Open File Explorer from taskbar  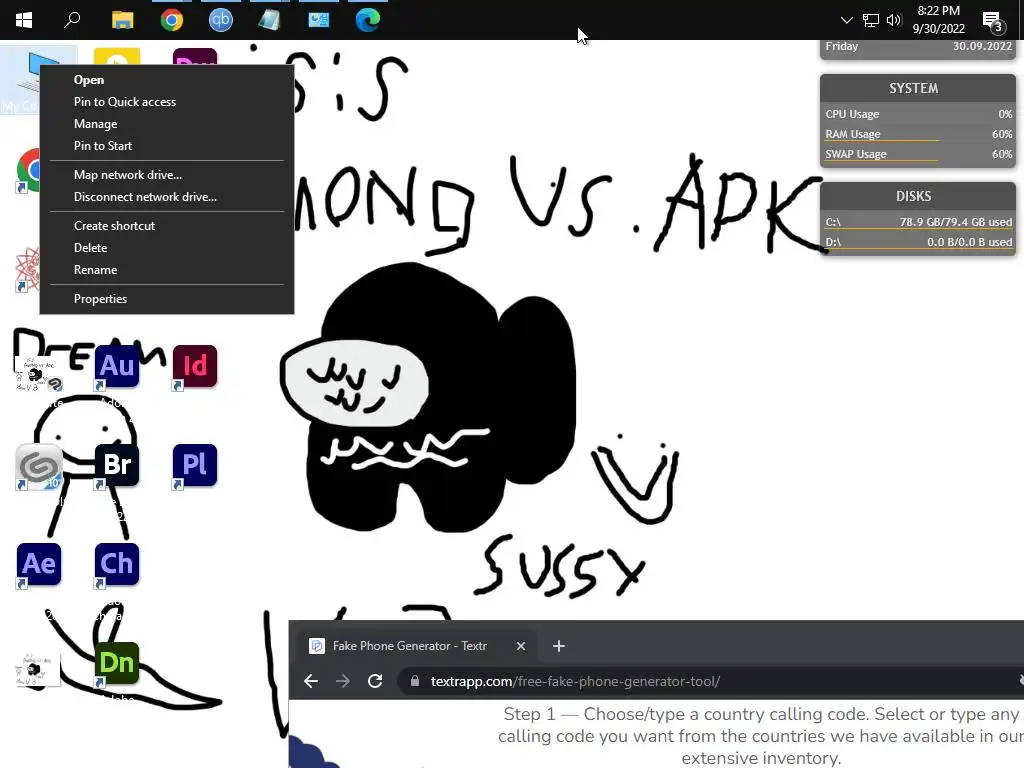coord(122,20)
